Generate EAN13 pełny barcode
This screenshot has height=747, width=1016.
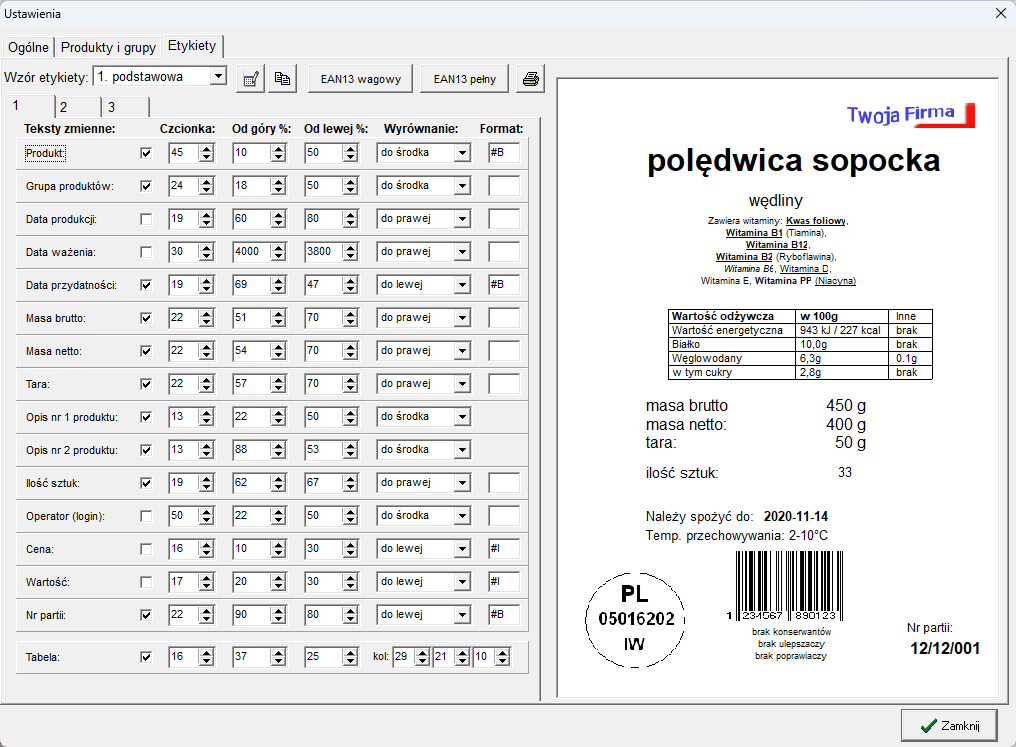click(465, 79)
